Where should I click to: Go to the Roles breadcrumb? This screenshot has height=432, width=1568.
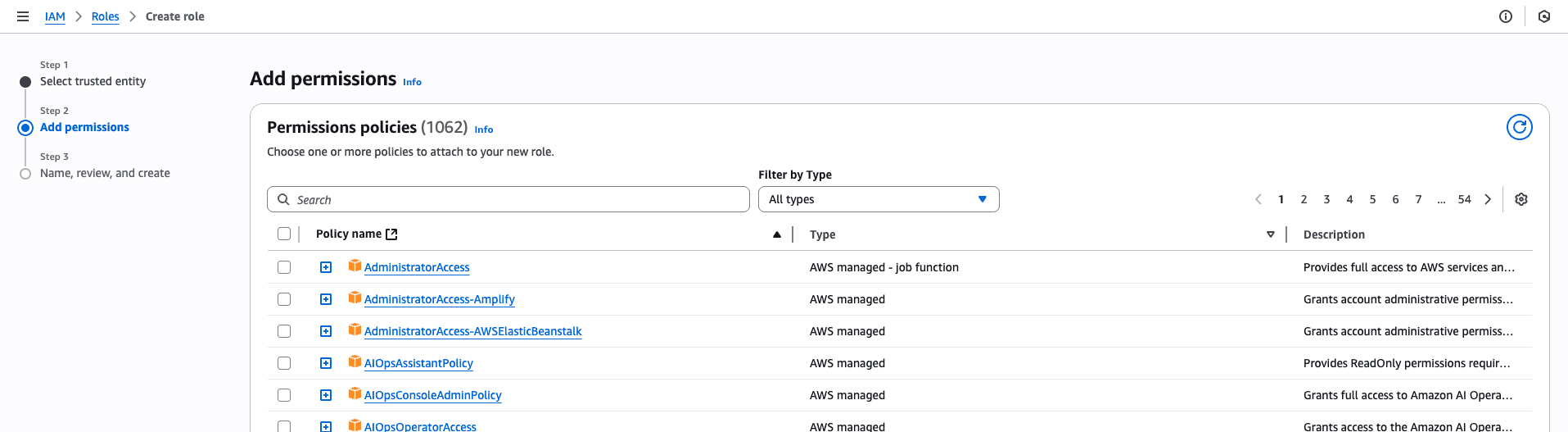[x=105, y=16]
